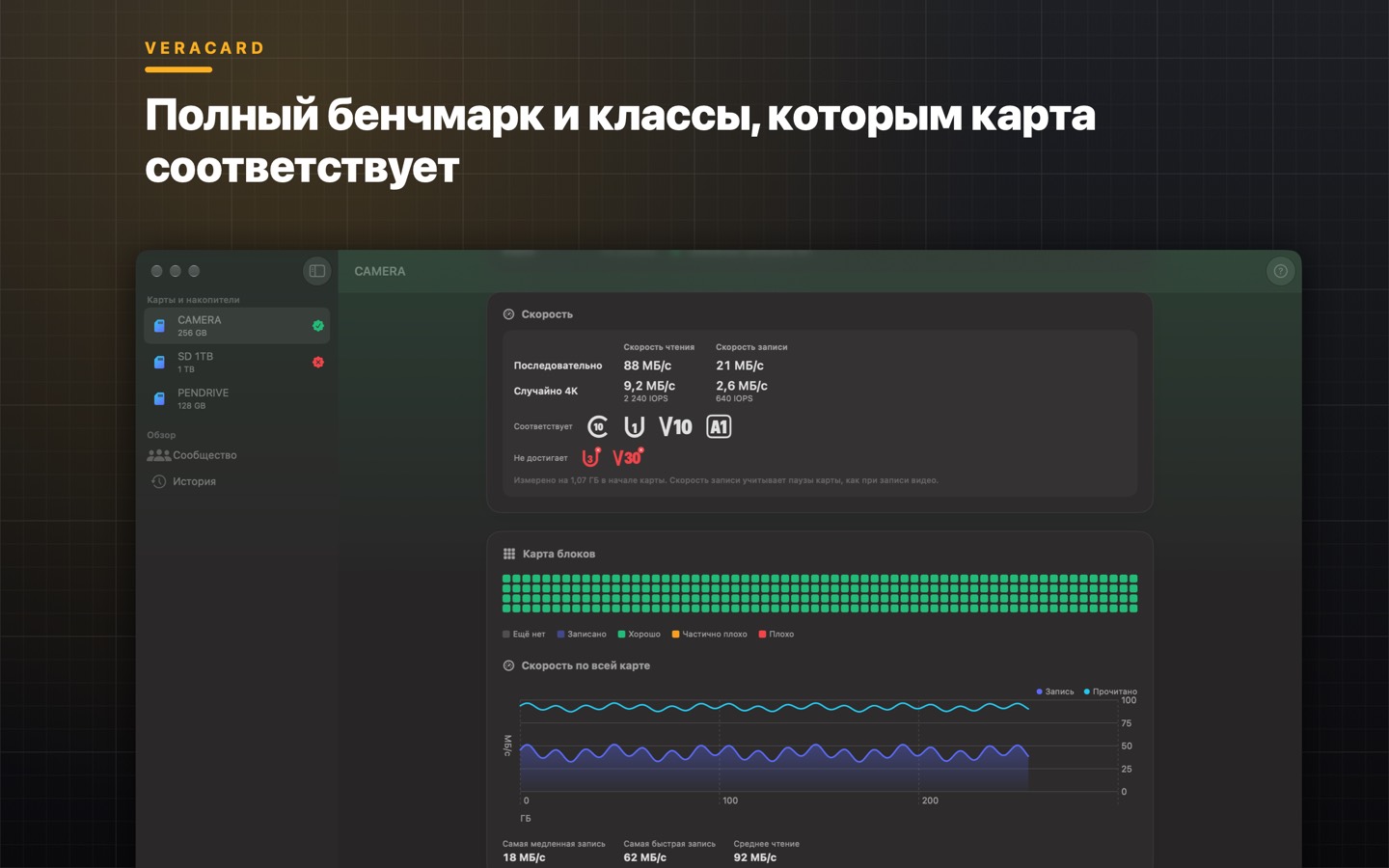Click the Записано legend swatch
1389x868 pixels.
pyautogui.click(x=560, y=635)
